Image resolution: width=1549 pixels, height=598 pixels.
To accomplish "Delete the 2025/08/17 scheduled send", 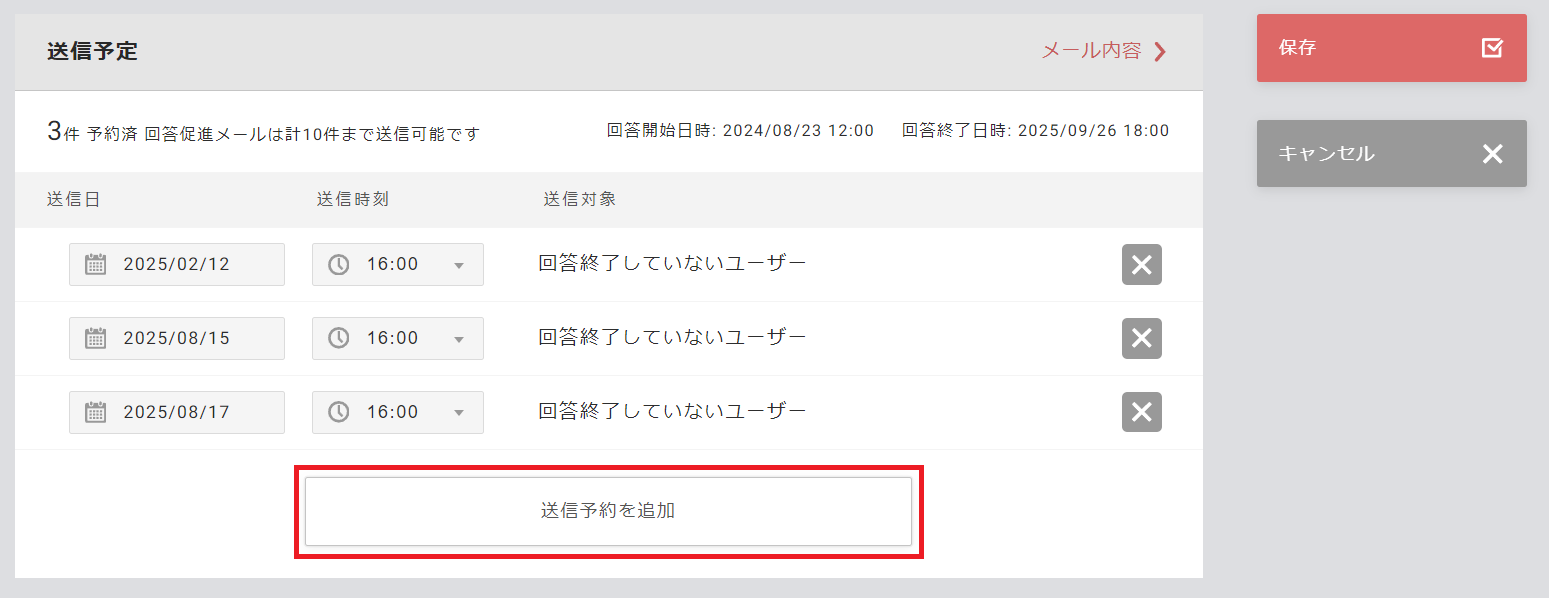I will click(1141, 412).
